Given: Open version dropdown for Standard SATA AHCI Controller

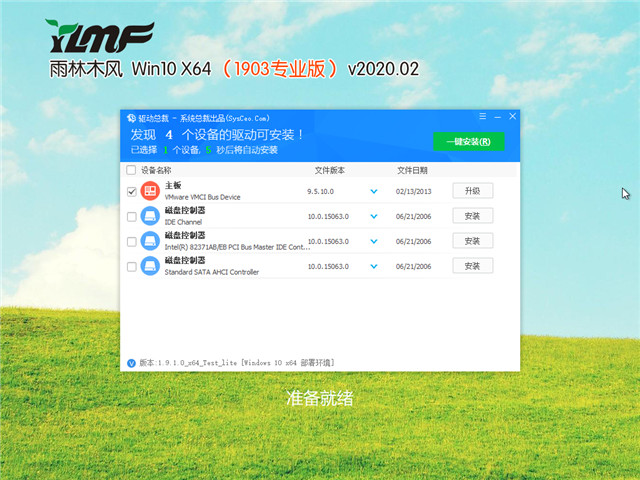Looking at the screenshot, I should (374, 266).
